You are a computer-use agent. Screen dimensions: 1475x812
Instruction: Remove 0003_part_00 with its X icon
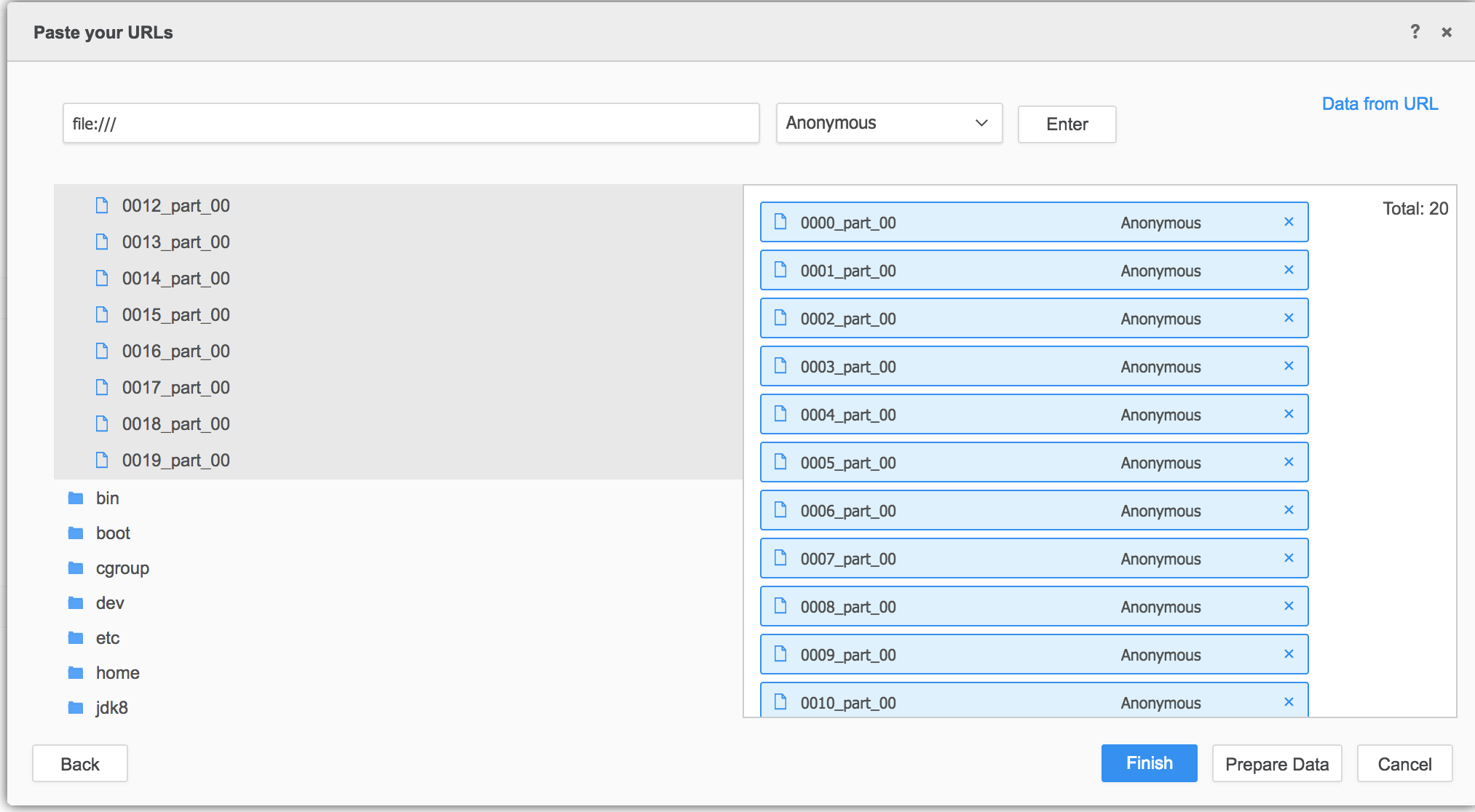coord(1289,366)
